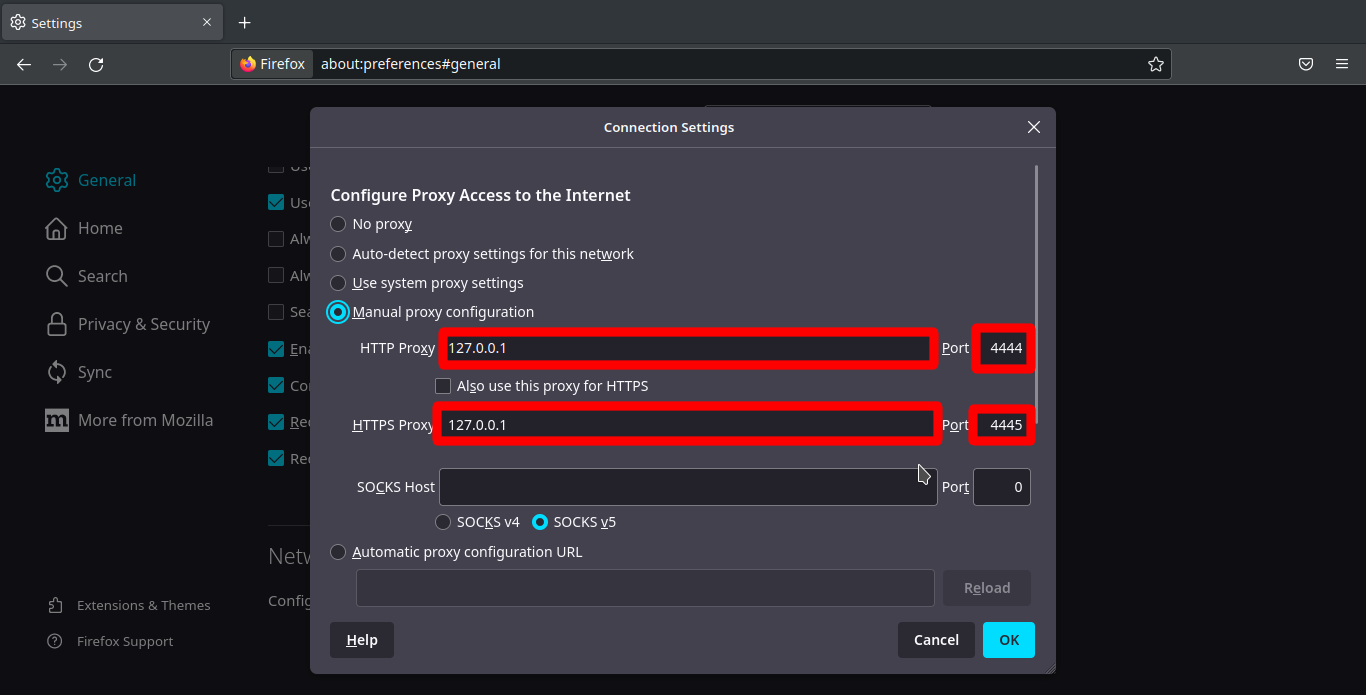Image resolution: width=1366 pixels, height=695 pixels.
Task: Enable Also use this proxy for HTTPS
Action: tap(443, 386)
